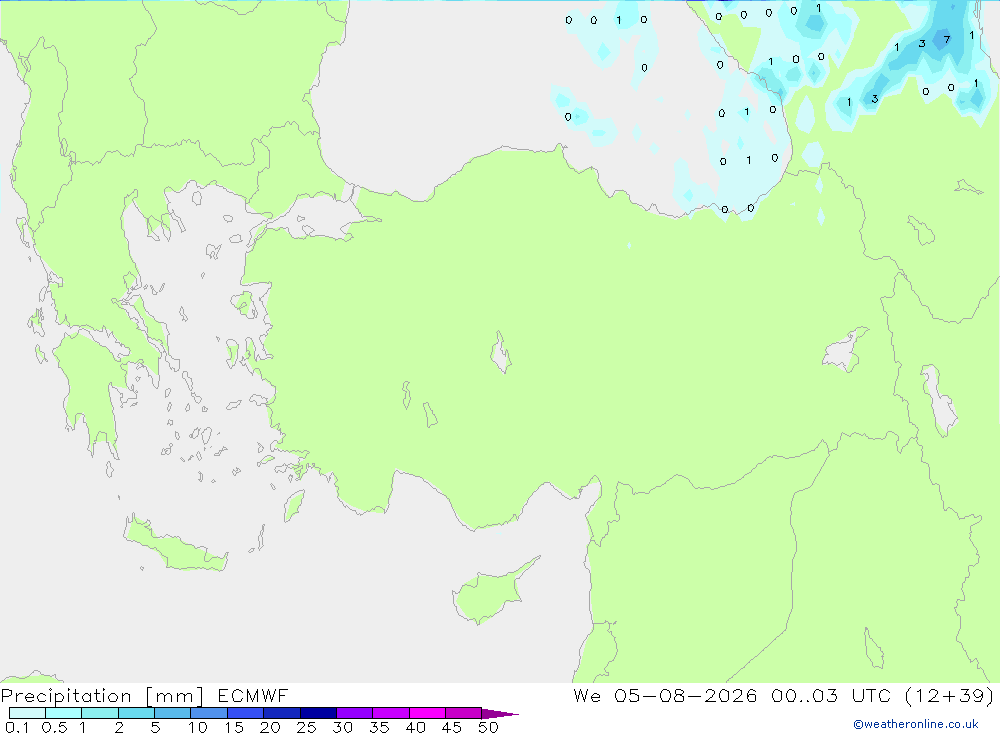
Task: Click the 45–50 mm legend swatch
Action: 464,713
